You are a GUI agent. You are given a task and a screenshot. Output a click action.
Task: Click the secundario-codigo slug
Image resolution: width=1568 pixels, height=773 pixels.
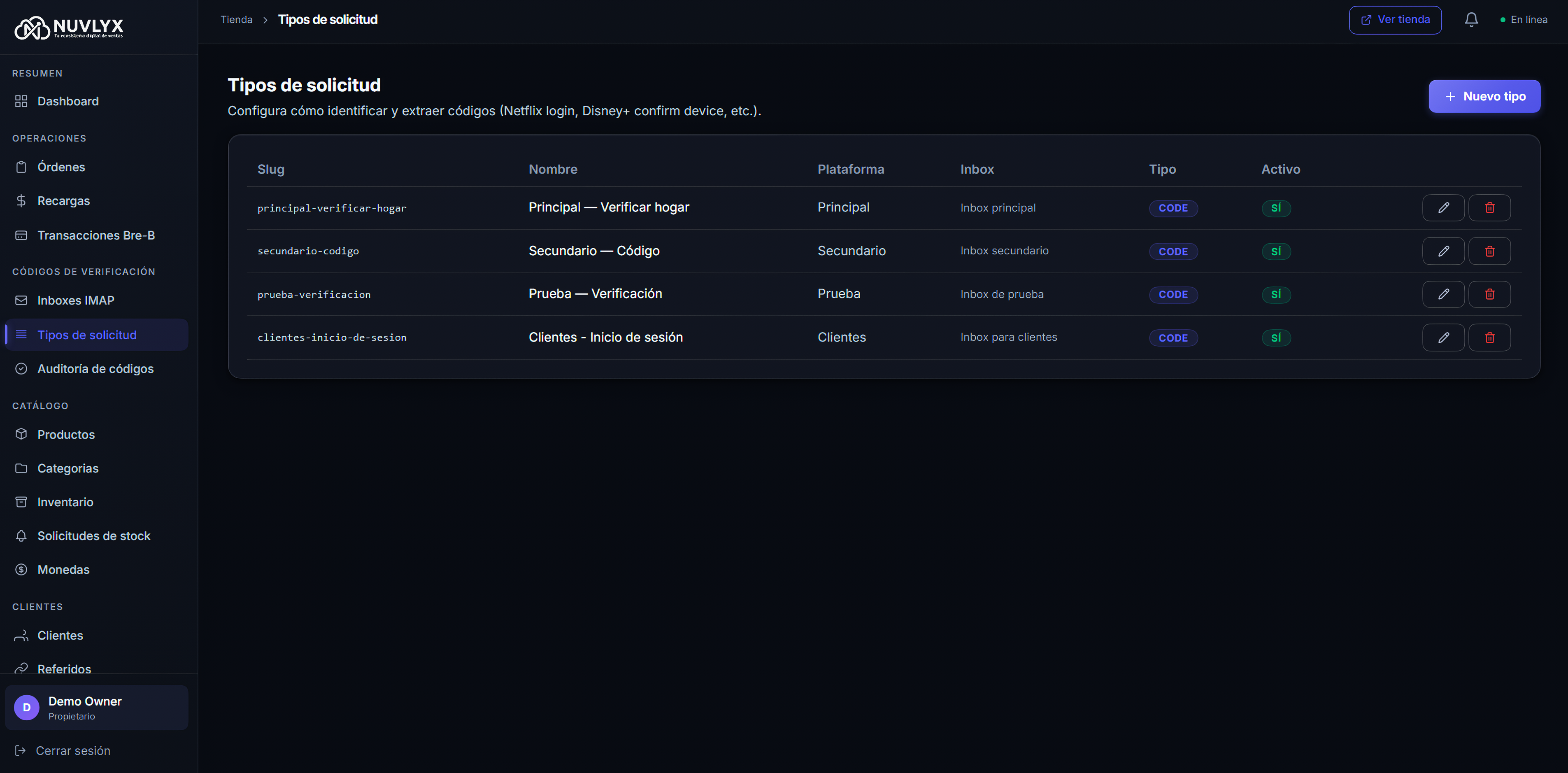[308, 251]
